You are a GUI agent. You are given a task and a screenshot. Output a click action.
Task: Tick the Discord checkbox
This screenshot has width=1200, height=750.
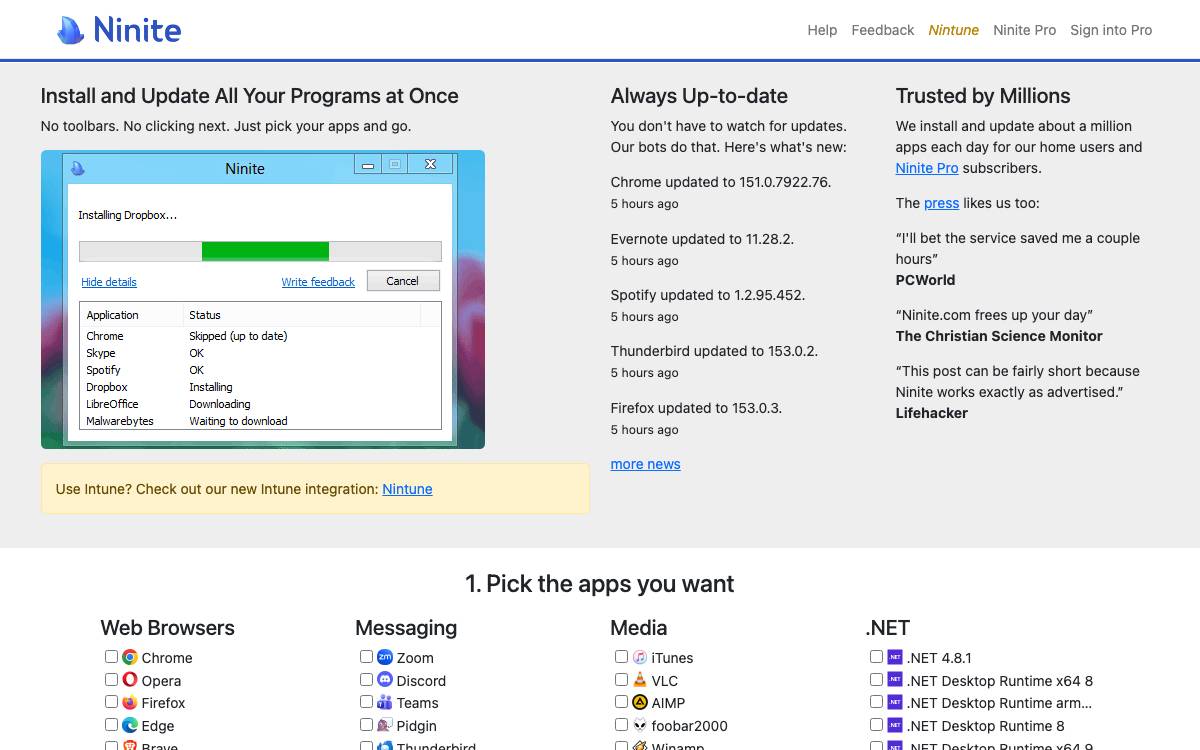[x=366, y=680]
